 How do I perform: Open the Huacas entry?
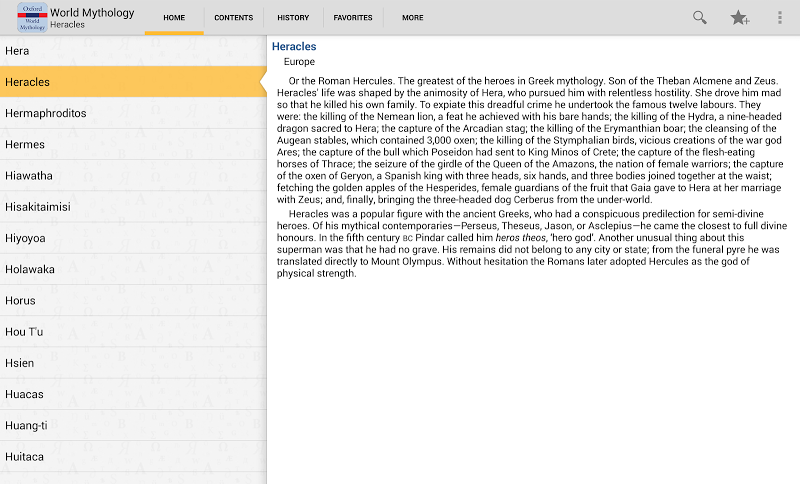pyautogui.click(x=133, y=394)
